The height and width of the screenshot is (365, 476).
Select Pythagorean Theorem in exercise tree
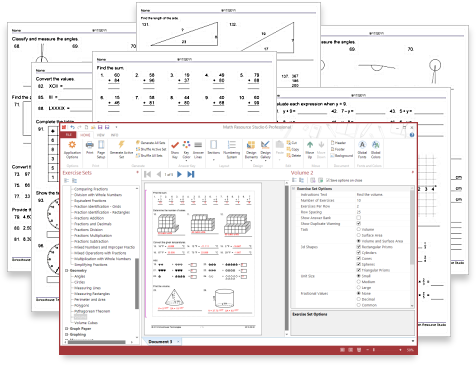tap(92, 311)
